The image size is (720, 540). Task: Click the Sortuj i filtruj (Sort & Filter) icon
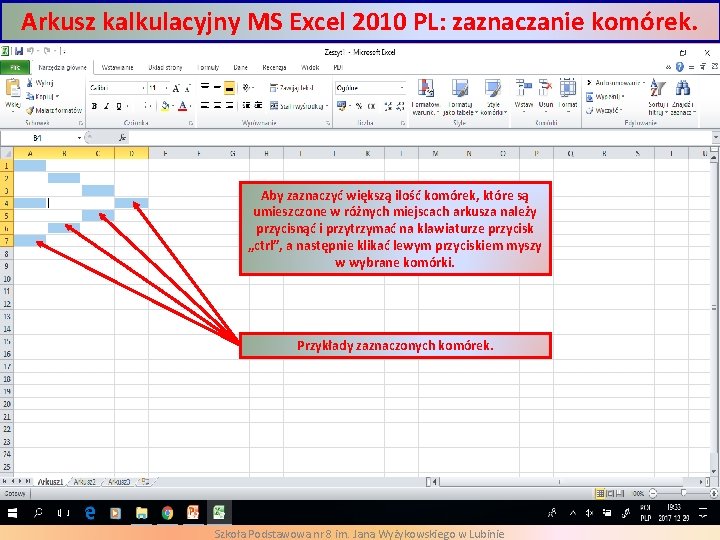[658, 88]
